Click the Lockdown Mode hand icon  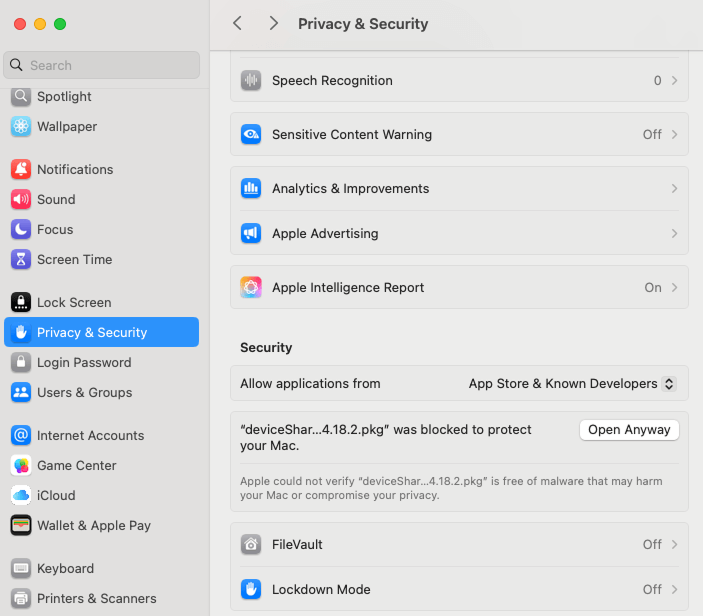(251, 590)
